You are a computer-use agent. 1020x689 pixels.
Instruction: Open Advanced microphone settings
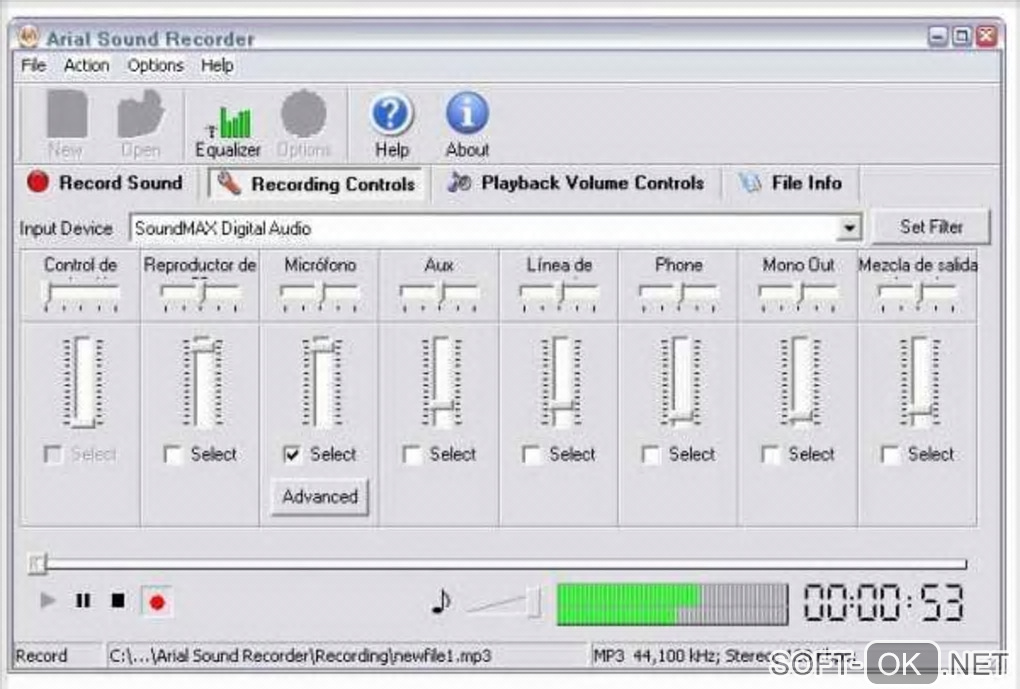319,497
